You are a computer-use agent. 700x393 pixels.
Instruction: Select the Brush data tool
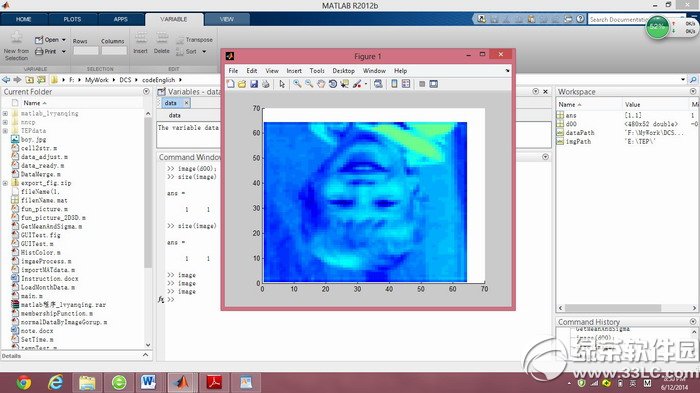(357, 84)
